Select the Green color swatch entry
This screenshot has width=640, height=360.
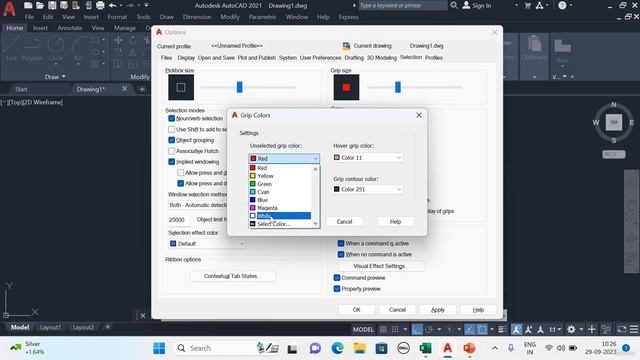click(280, 184)
